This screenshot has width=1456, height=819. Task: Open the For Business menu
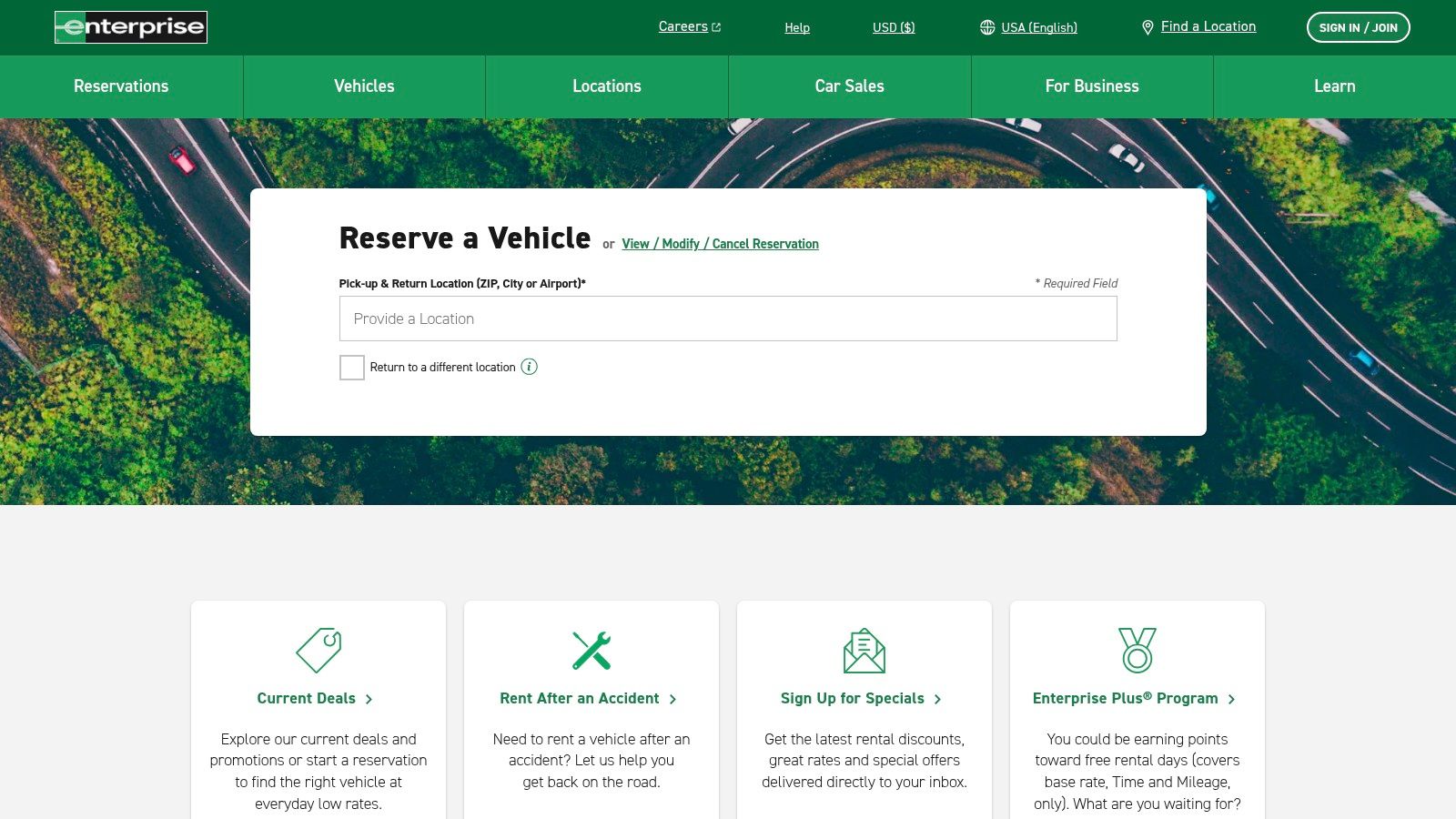coord(1092,86)
